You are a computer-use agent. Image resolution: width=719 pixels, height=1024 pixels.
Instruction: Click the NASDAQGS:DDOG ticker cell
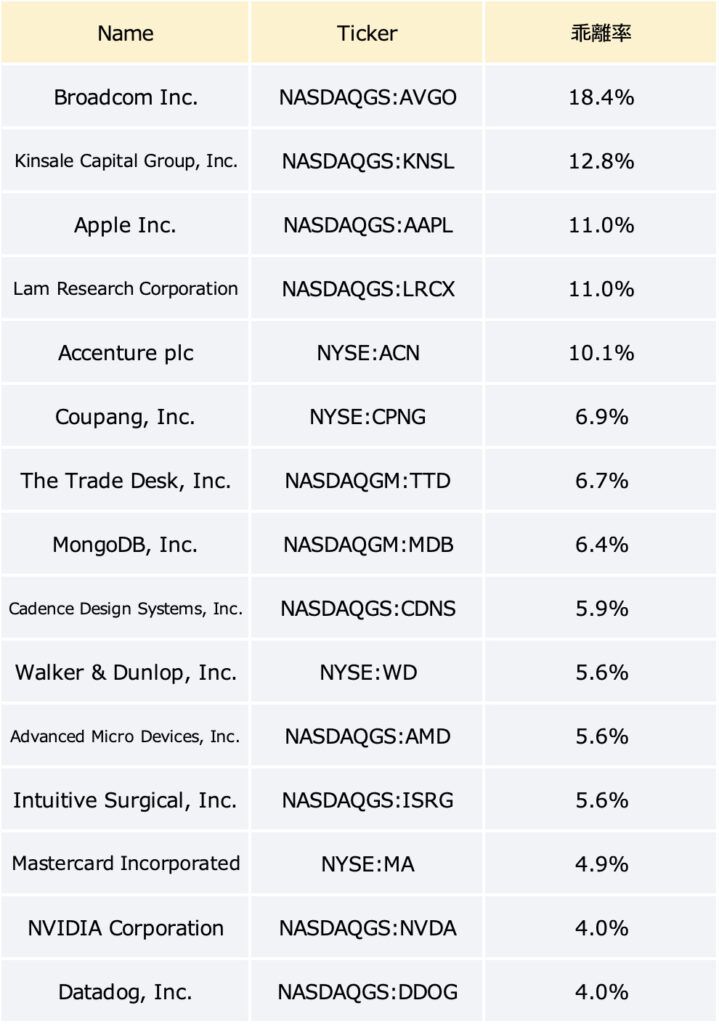[366, 992]
